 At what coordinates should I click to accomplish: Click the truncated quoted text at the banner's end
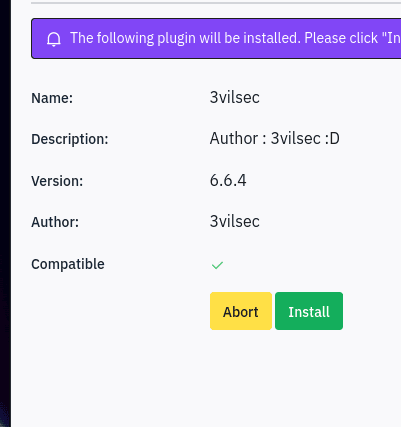pyautogui.click(x=393, y=38)
